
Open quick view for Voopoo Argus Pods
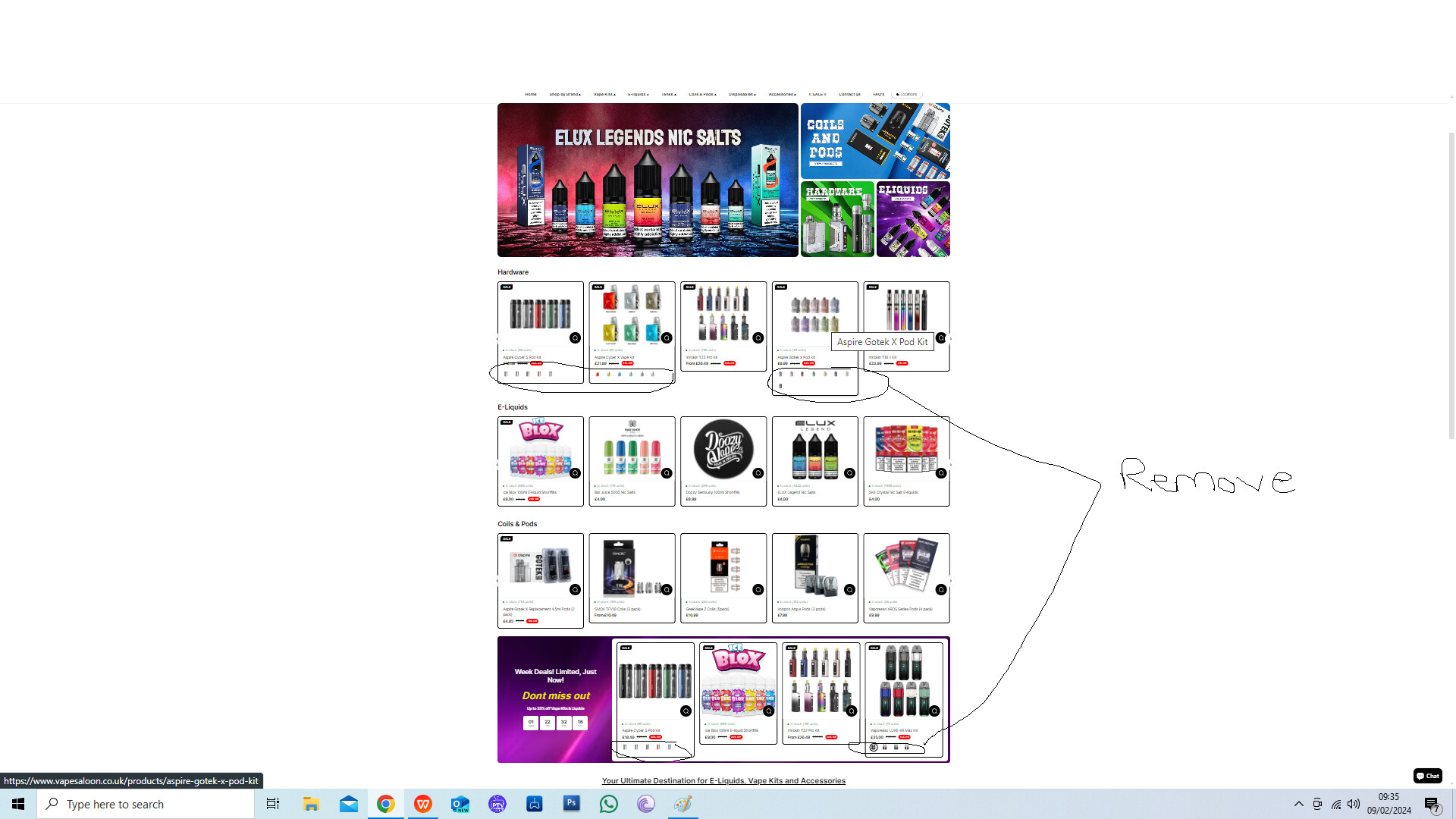pos(849,590)
